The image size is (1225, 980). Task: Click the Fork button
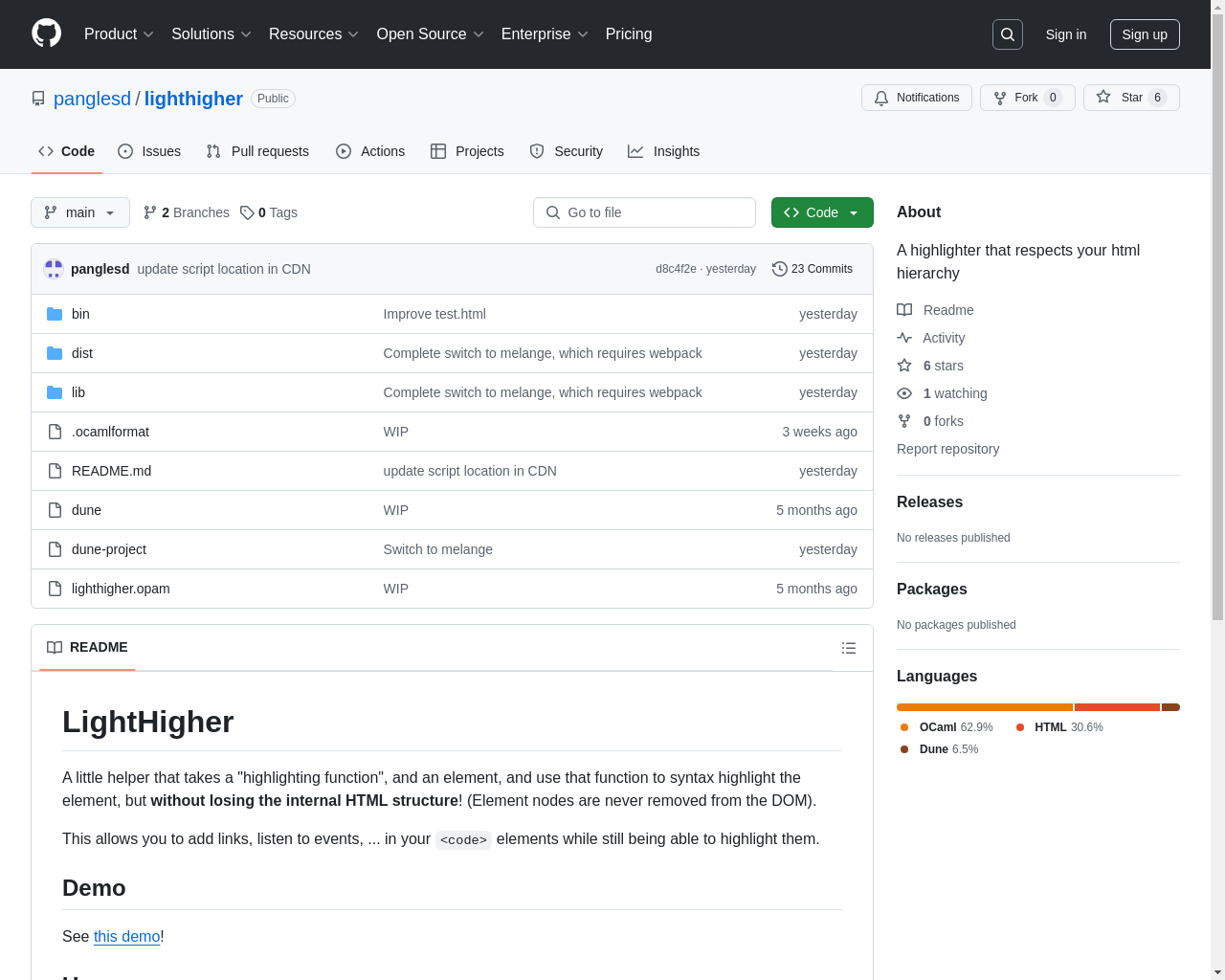[x=1027, y=98]
